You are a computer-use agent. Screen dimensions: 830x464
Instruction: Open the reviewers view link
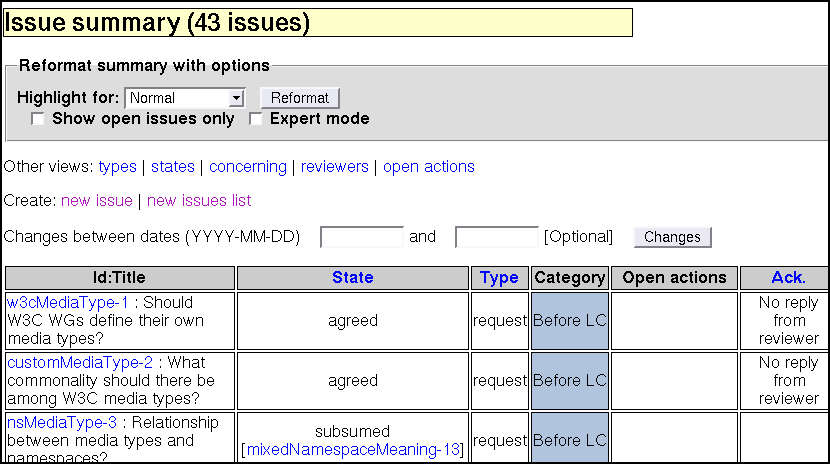click(x=334, y=167)
